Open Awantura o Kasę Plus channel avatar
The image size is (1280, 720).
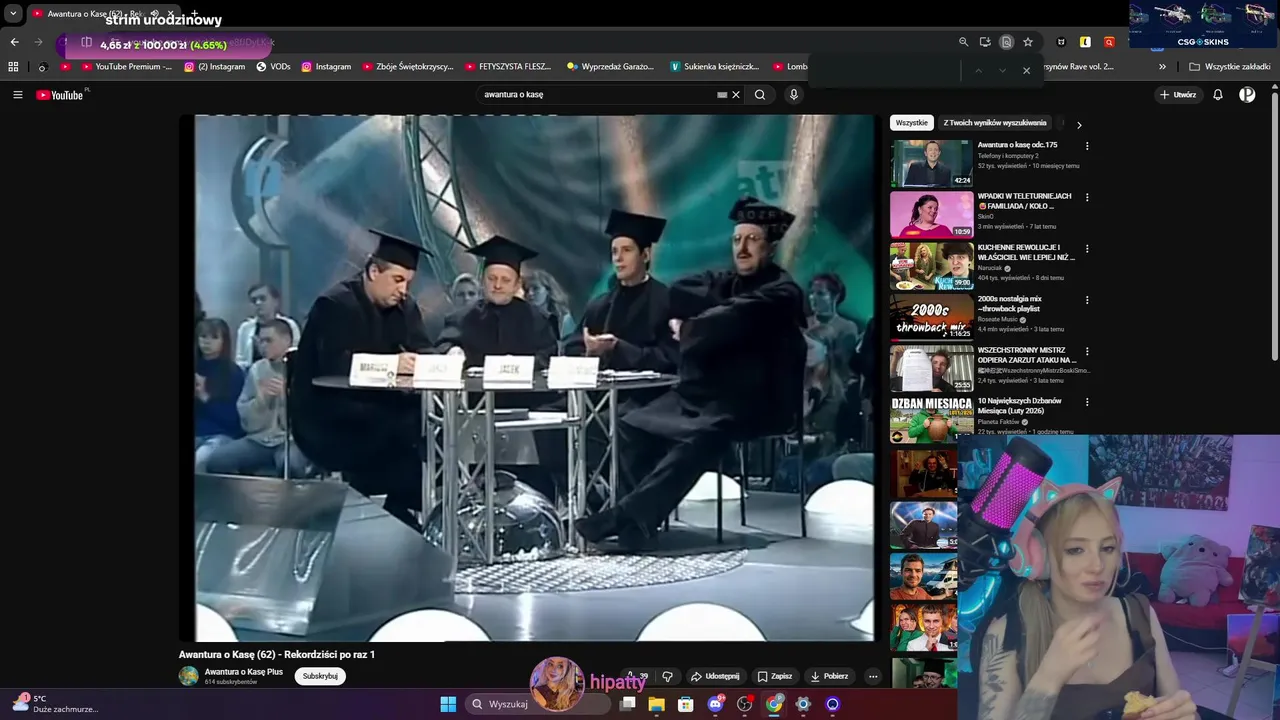tap(189, 676)
